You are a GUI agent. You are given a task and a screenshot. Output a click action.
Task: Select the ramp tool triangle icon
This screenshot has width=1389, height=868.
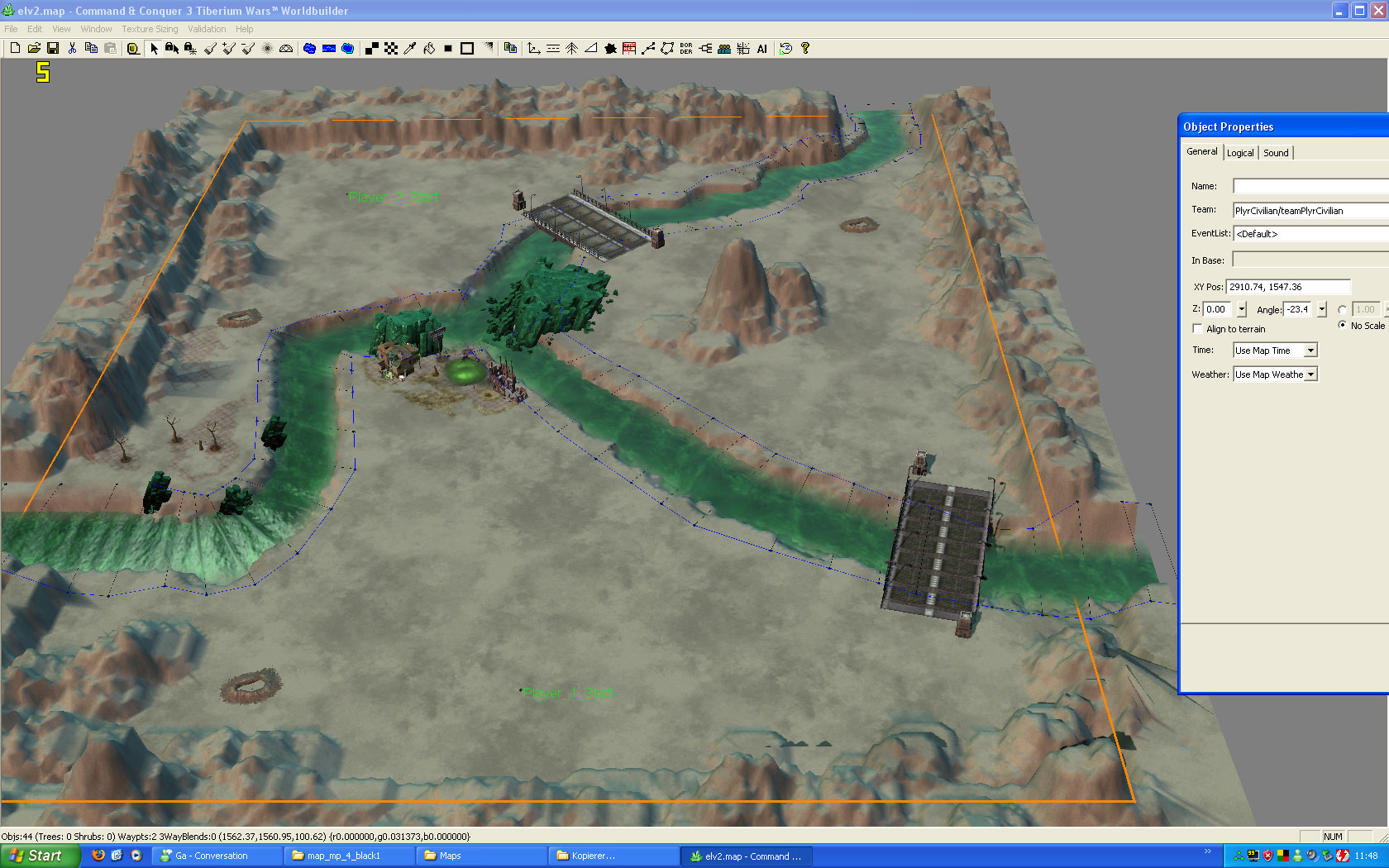590,48
